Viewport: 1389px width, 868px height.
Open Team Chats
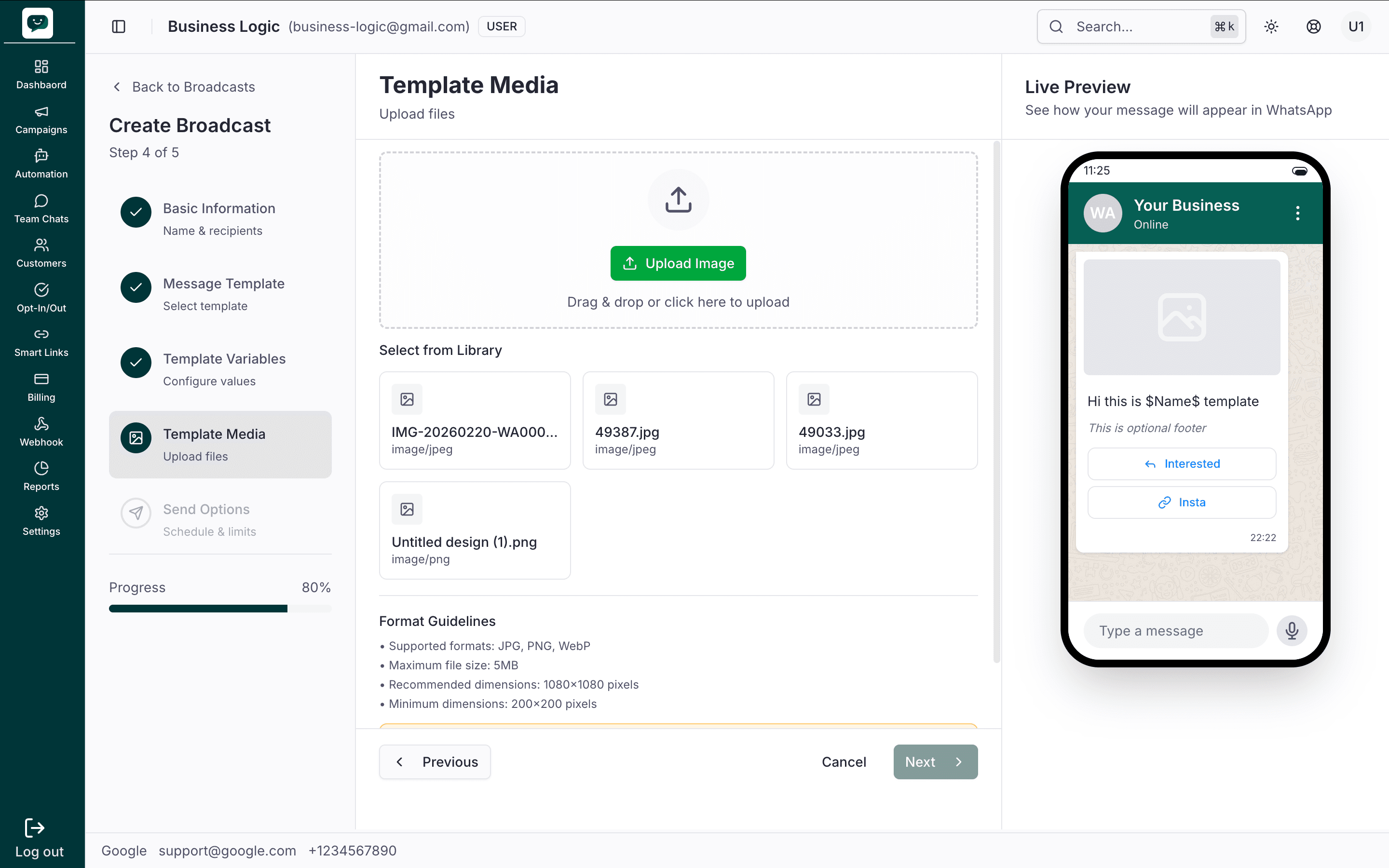(41, 209)
